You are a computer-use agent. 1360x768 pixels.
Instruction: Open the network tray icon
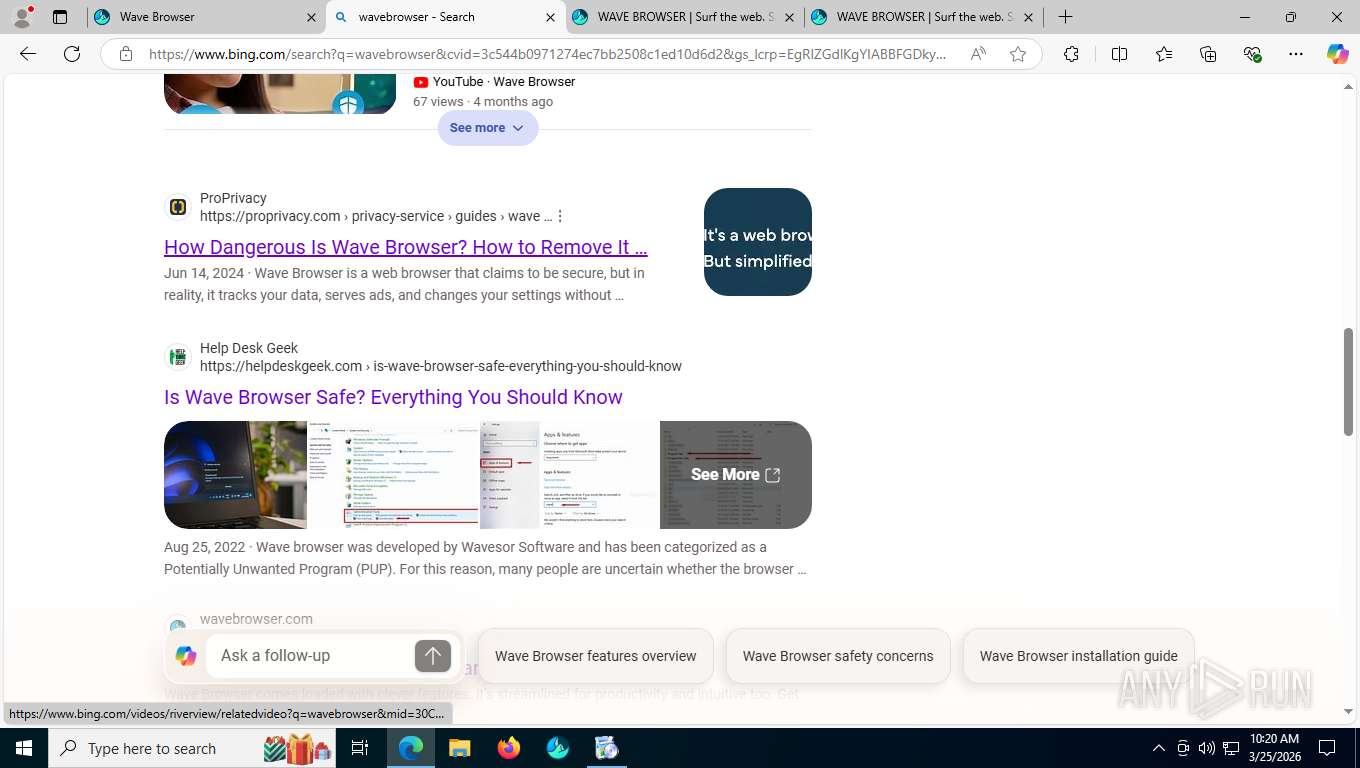click(x=1231, y=748)
